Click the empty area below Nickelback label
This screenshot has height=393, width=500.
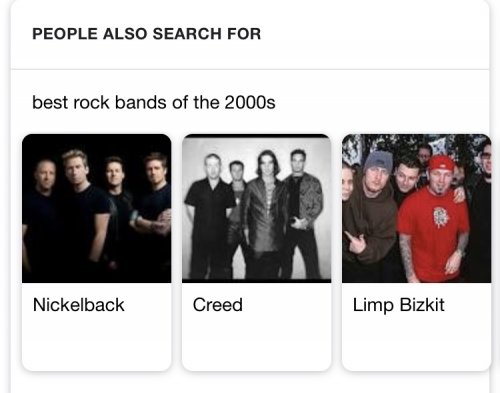pos(97,343)
